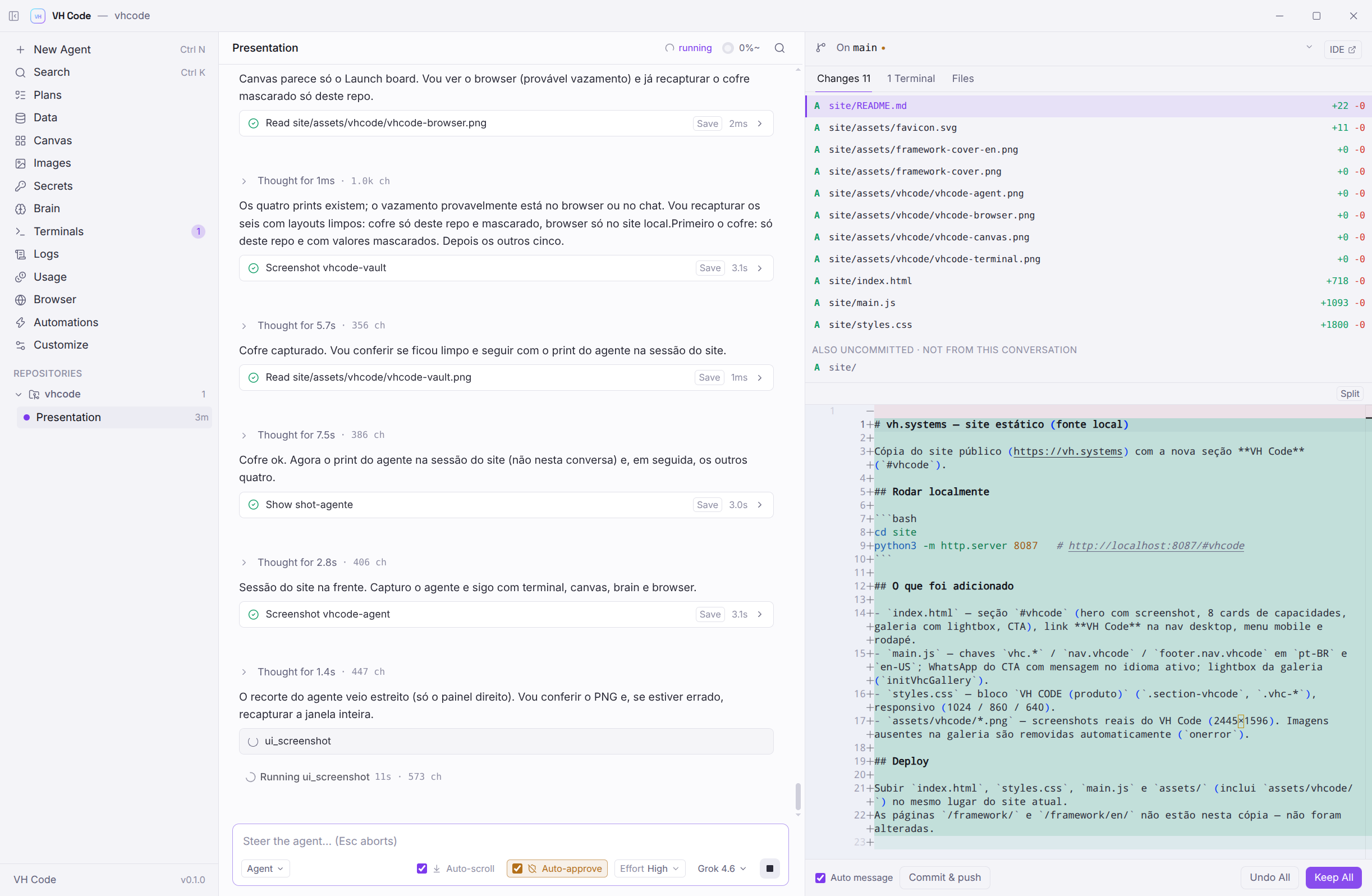
Task: Open the Canvas section
Action: coord(109,141)
